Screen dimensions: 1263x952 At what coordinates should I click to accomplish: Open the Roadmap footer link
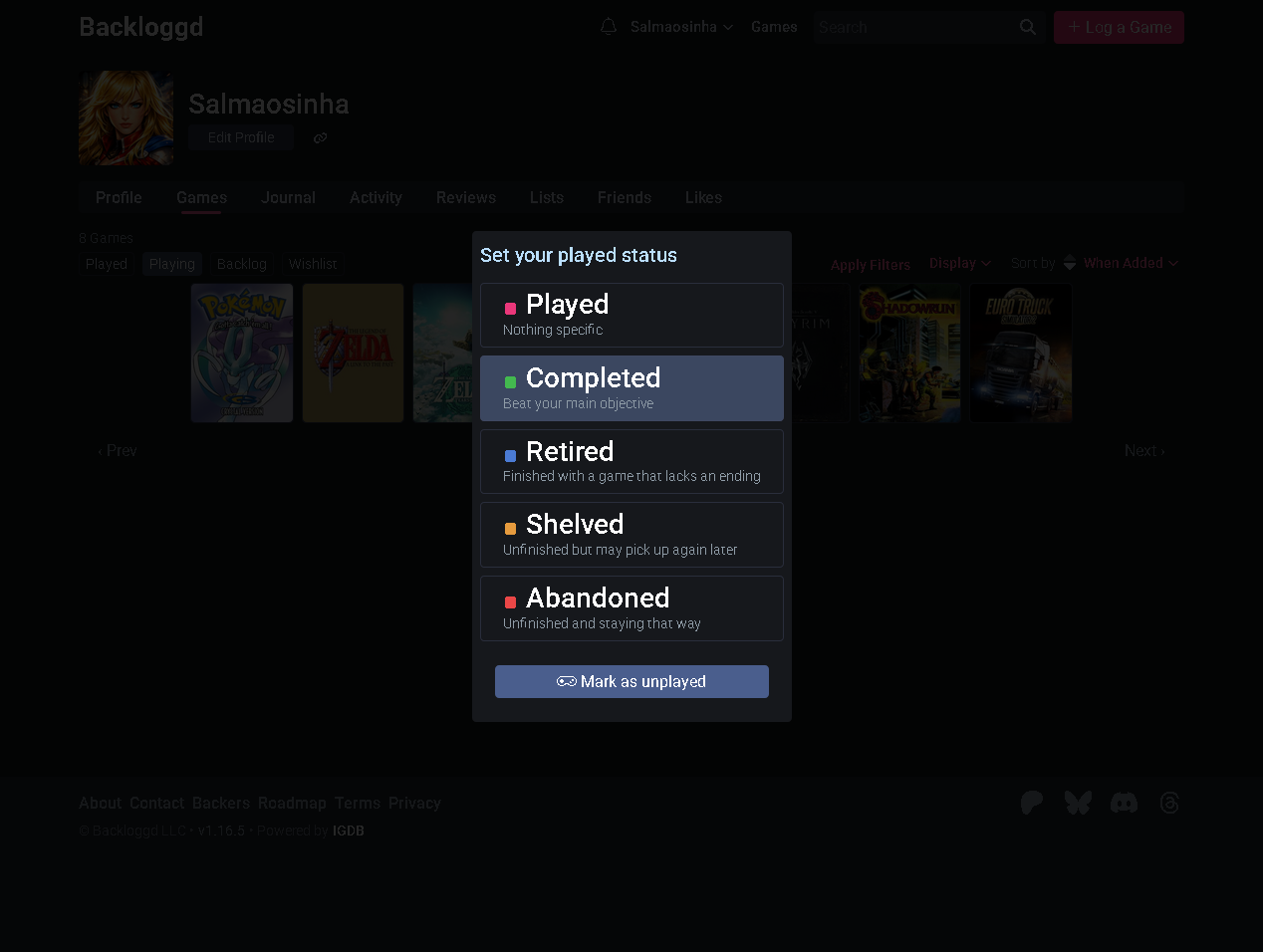pyautogui.click(x=292, y=803)
